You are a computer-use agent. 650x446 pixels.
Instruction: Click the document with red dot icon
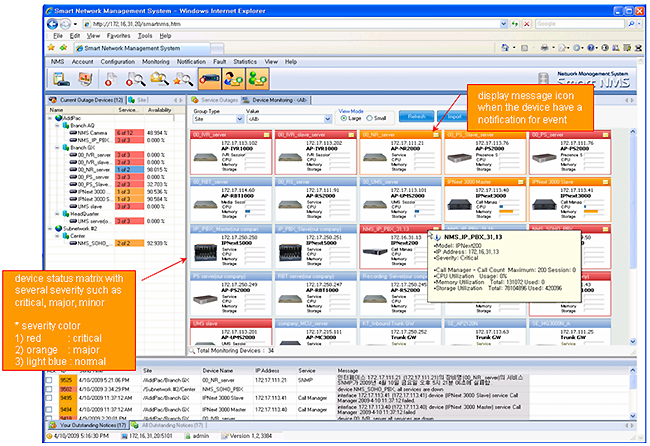point(110,79)
